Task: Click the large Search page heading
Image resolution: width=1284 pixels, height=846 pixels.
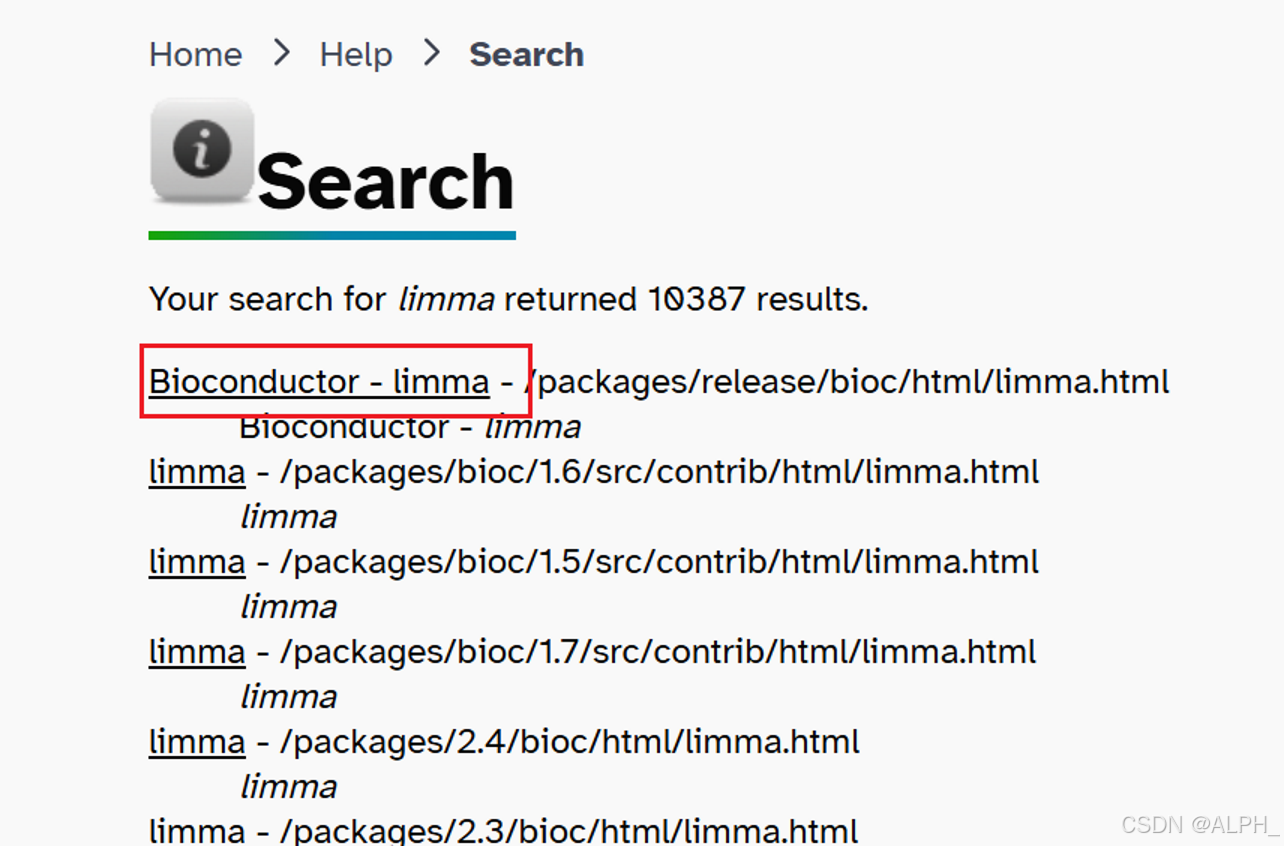Action: [385, 181]
